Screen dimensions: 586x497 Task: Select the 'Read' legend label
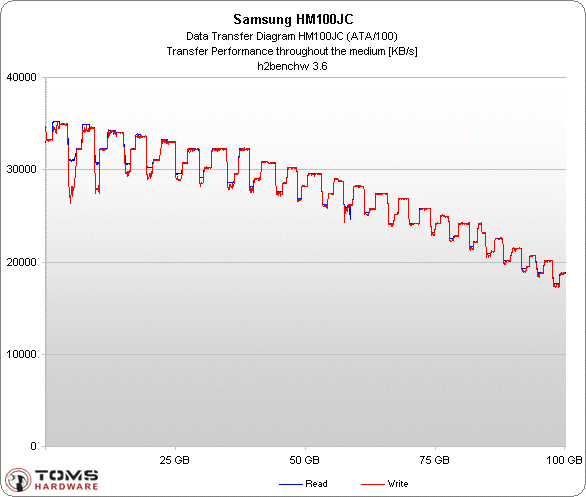click(x=316, y=484)
